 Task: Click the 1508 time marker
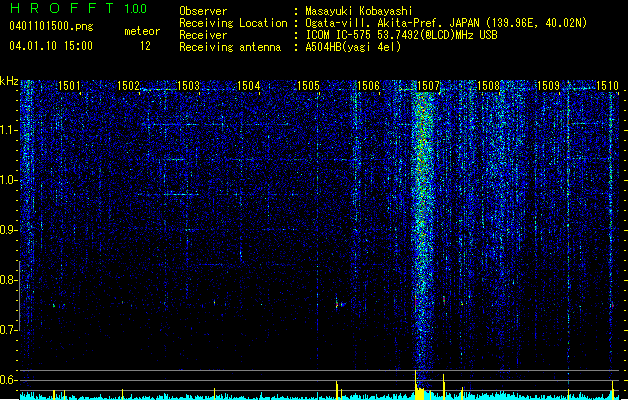[489, 85]
